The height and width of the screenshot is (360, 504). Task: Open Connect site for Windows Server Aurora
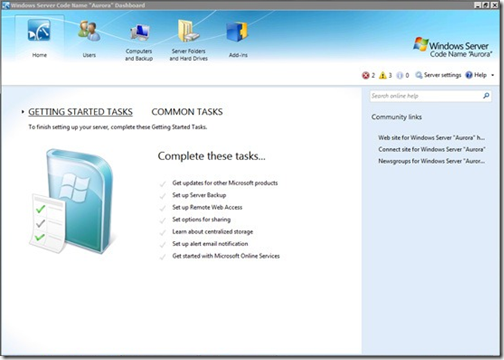(432, 149)
